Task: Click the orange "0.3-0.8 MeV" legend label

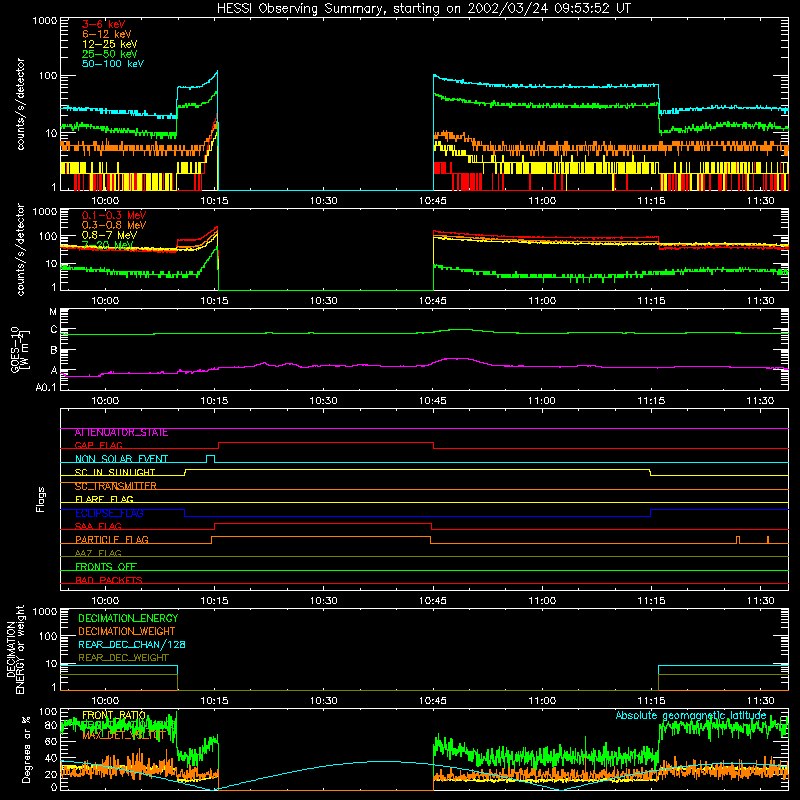Action: [114, 225]
